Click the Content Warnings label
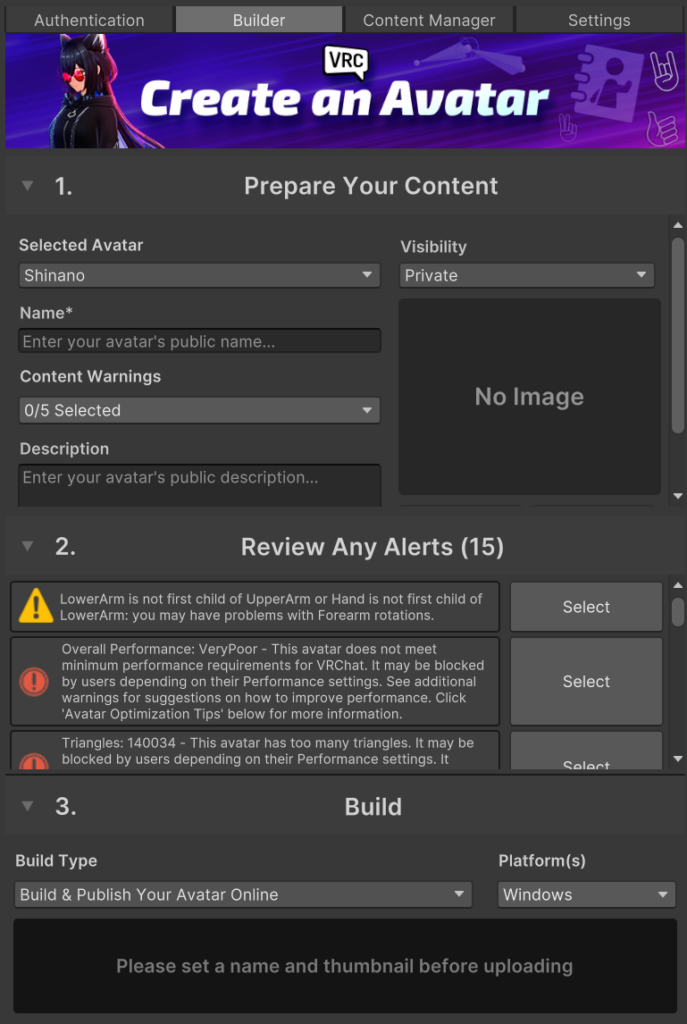 coord(90,377)
